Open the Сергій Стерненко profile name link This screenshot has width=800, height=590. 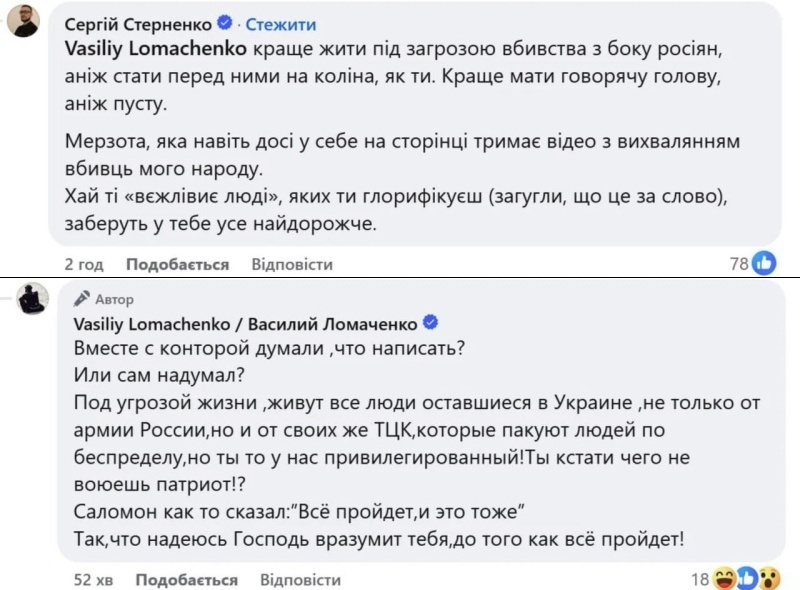point(138,24)
